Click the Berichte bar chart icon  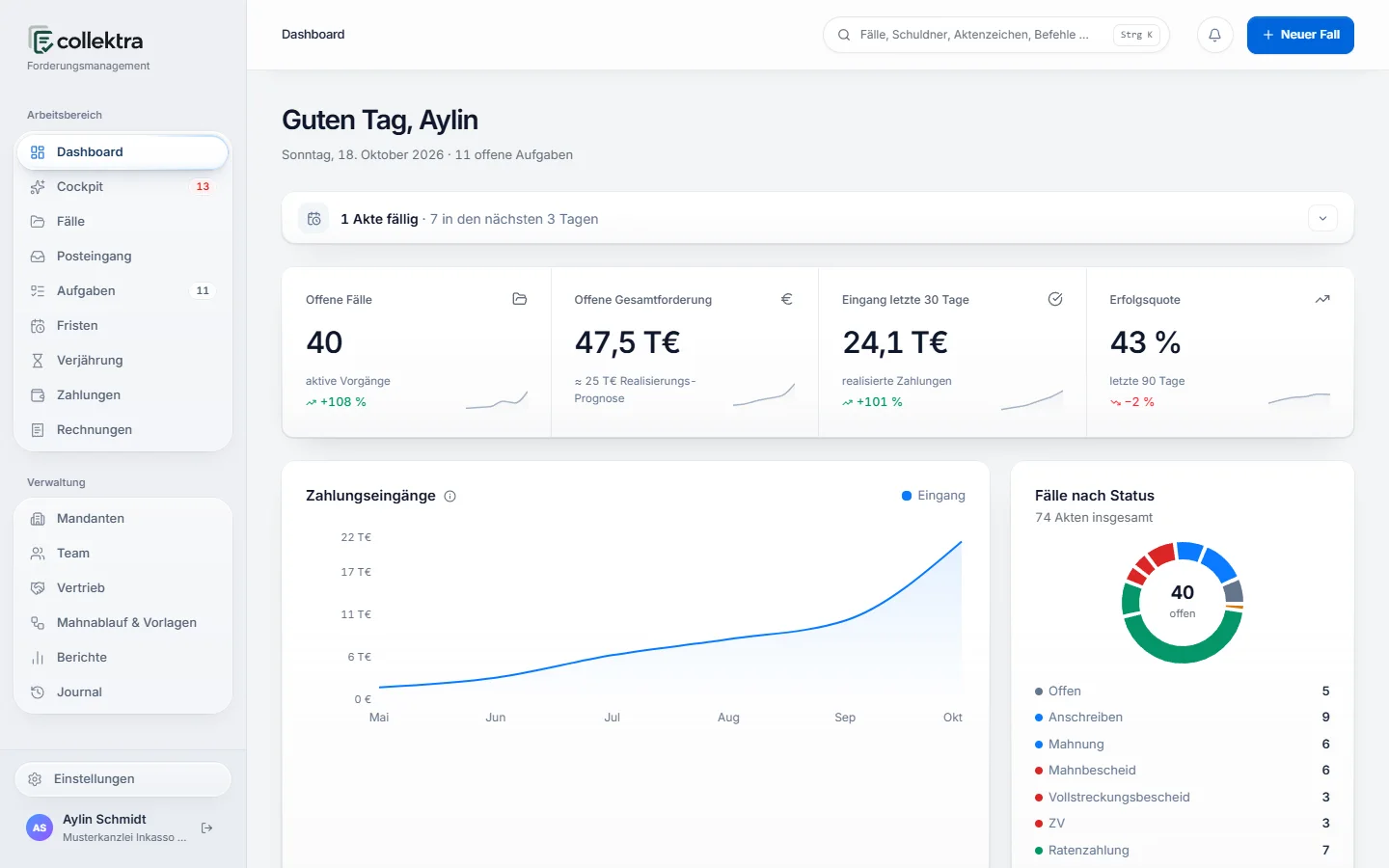(38, 658)
